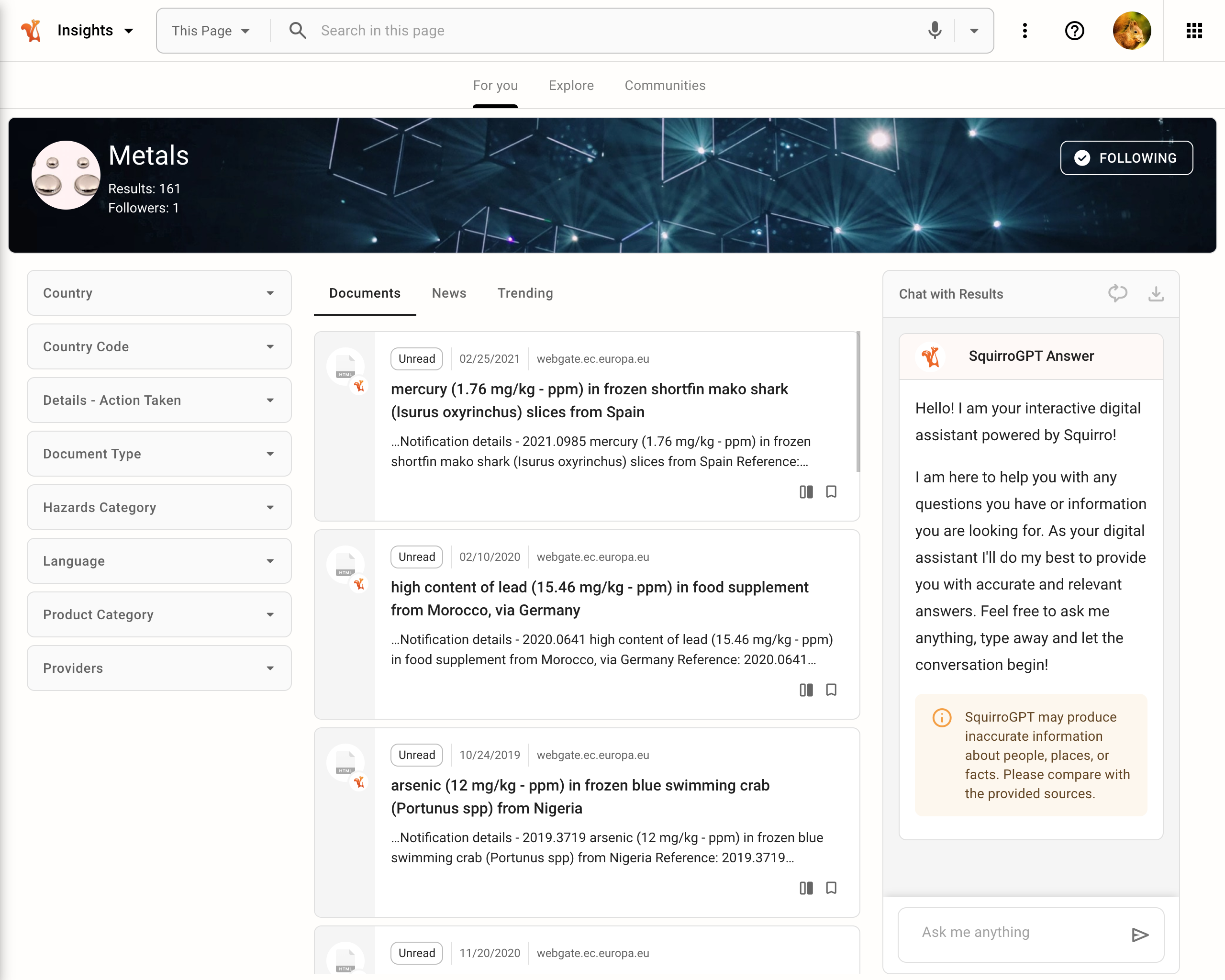Select the Documents tab

pos(365,293)
